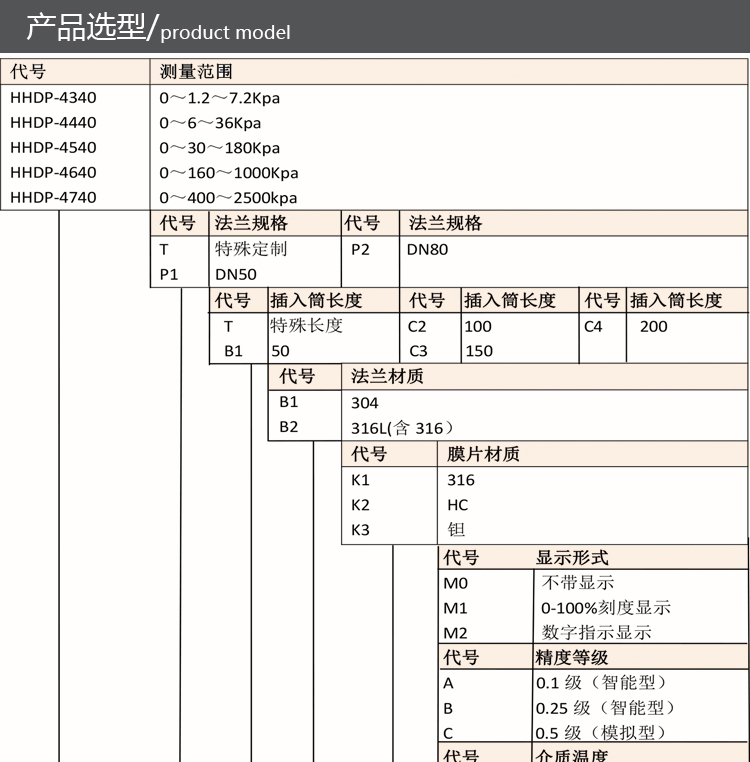750x762 pixels.
Task: Choose the HHDP-4740 model code
Action: (53, 198)
